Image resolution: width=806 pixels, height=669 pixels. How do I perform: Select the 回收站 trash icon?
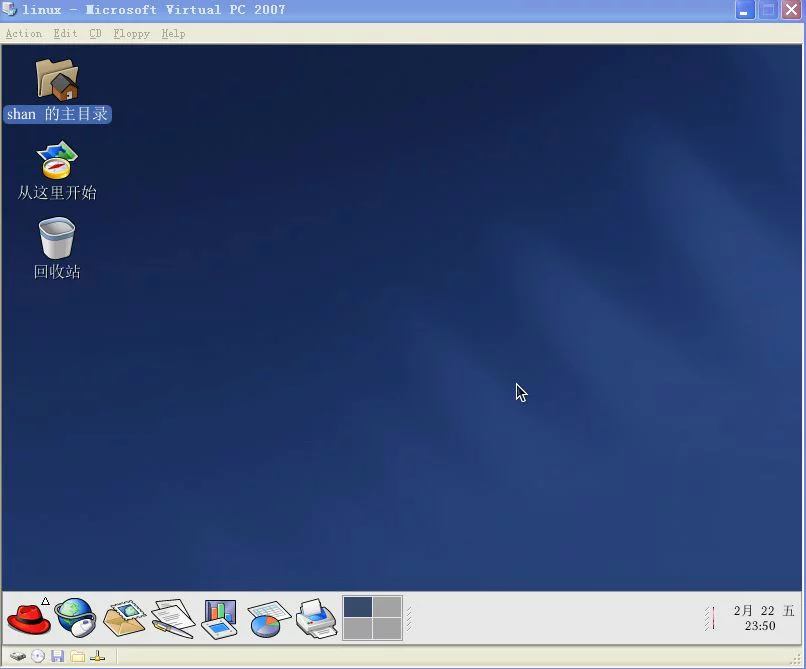click(x=57, y=240)
